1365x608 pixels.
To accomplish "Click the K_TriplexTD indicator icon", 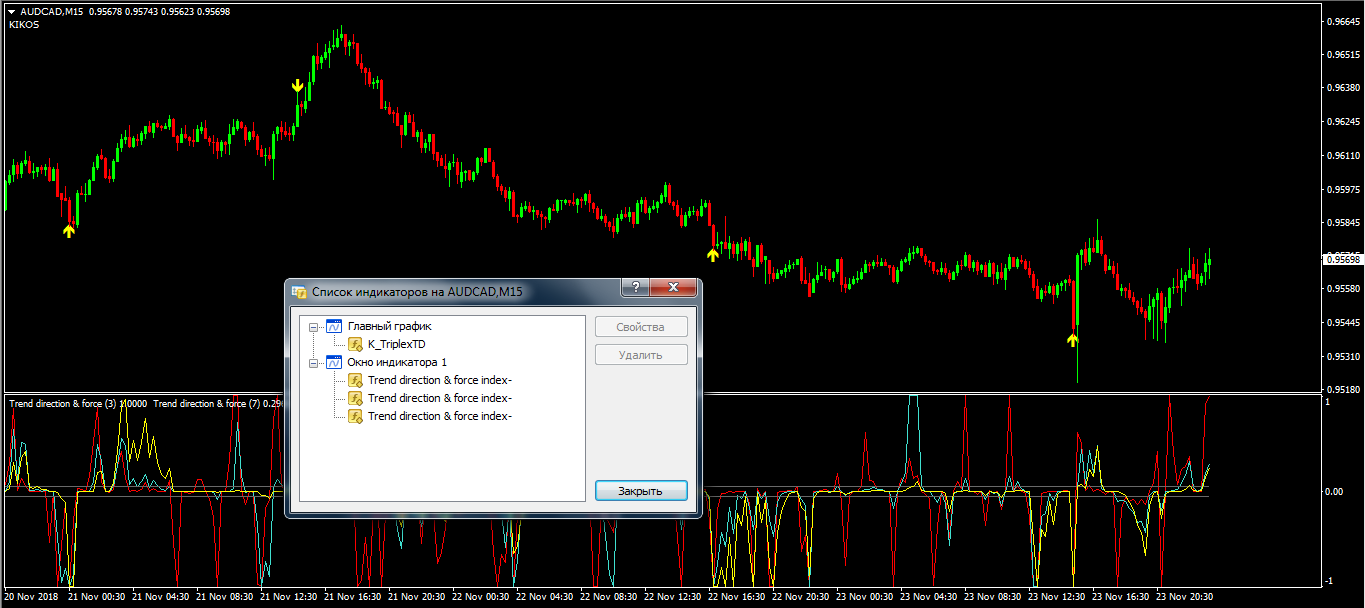I will pos(355,345).
